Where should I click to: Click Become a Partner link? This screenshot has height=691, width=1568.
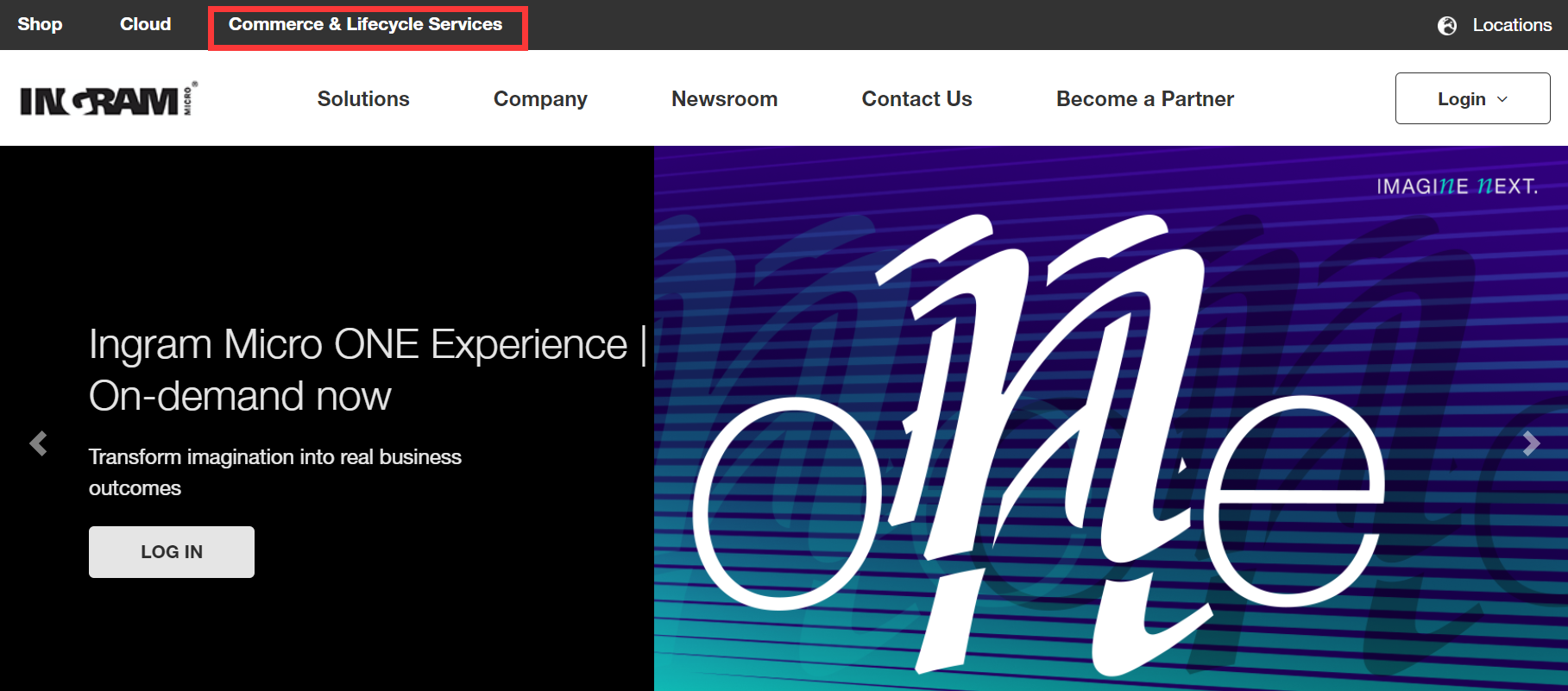click(1145, 99)
